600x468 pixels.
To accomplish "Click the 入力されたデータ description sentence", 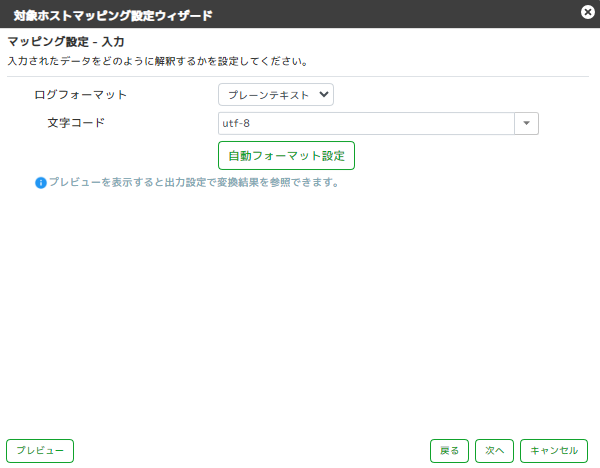I will 158,61.
